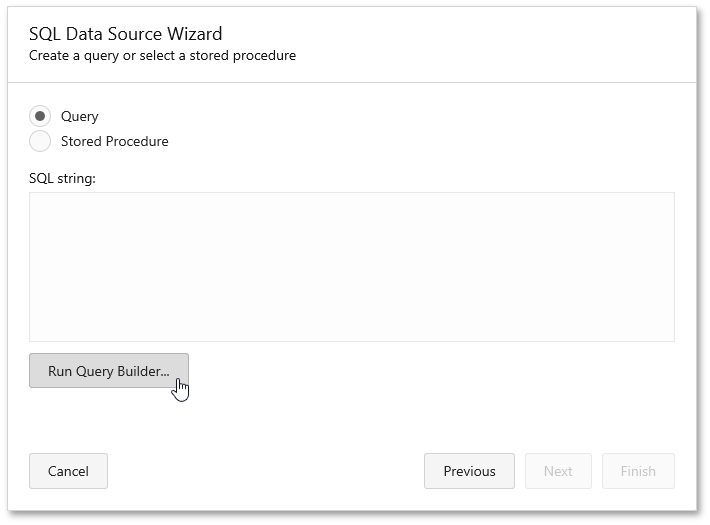Image resolution: width=710 pixels, height=525 pixels.
Task: Click the disabled Next button
Action: point(558,471)
